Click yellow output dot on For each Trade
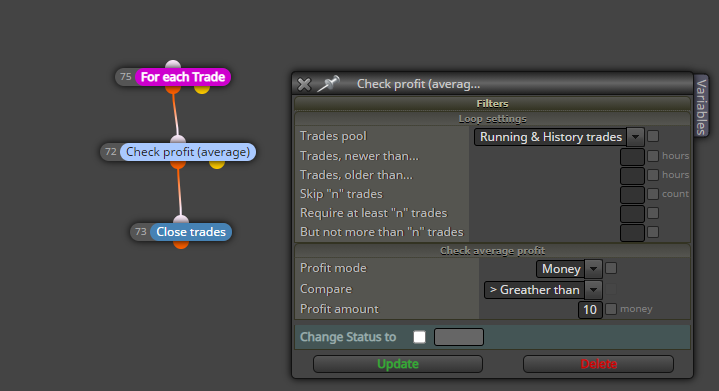The width and height of the screenshot is (719, 391). [202, 89]
